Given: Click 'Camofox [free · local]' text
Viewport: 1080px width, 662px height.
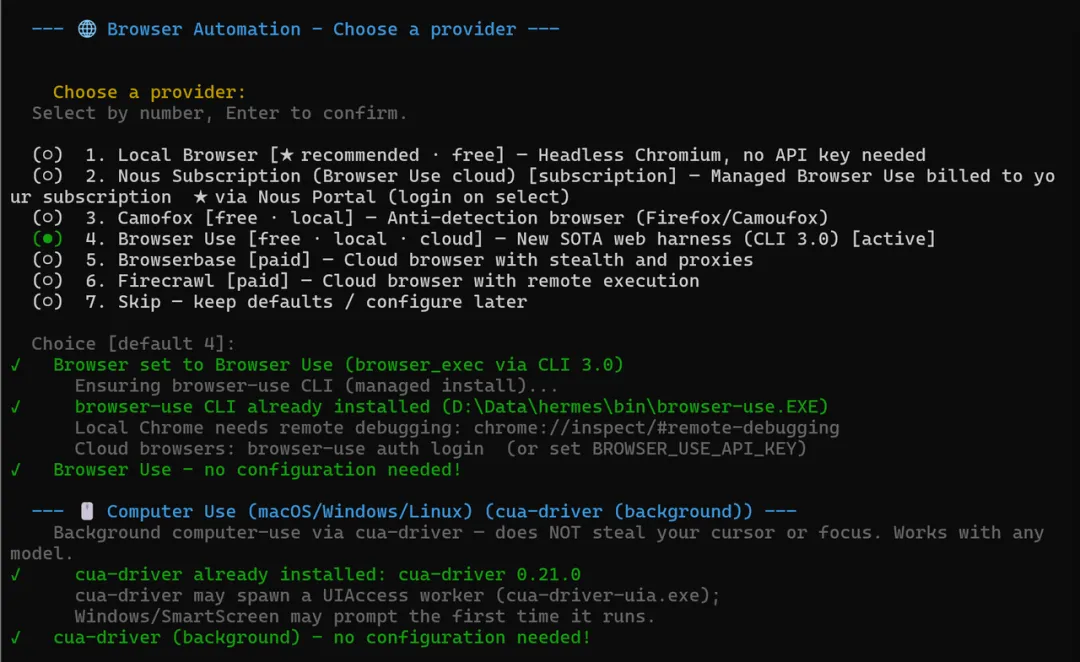Looking at the screenshot, I should (236, 218).
